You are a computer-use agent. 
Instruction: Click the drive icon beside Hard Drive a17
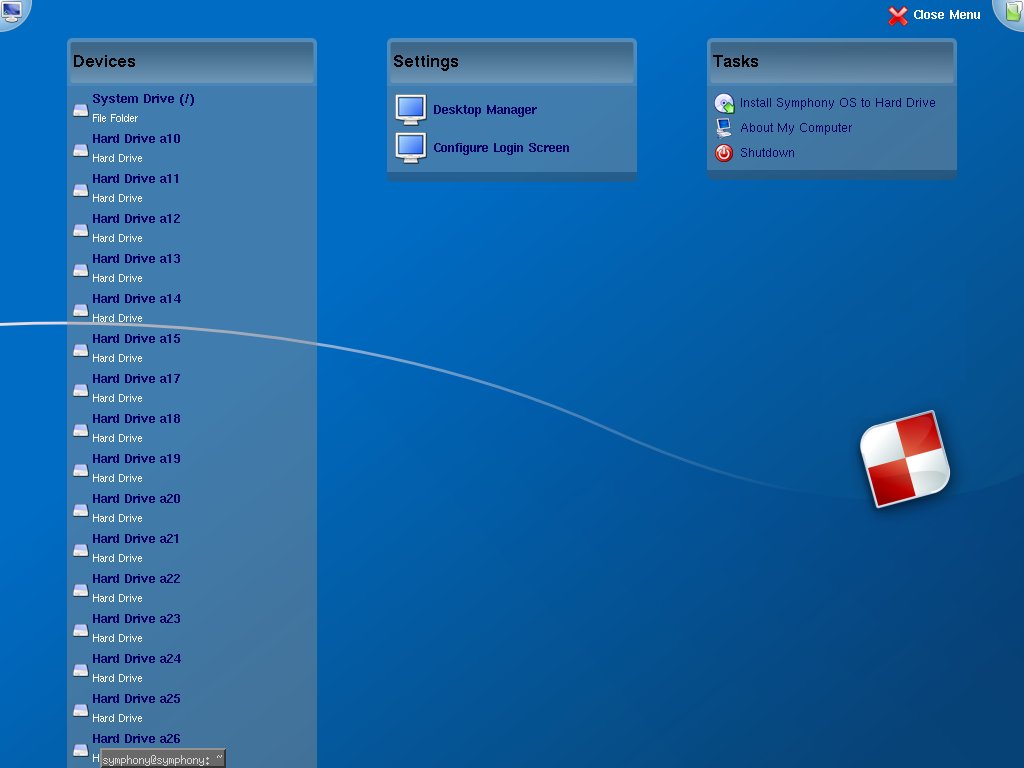80,390
